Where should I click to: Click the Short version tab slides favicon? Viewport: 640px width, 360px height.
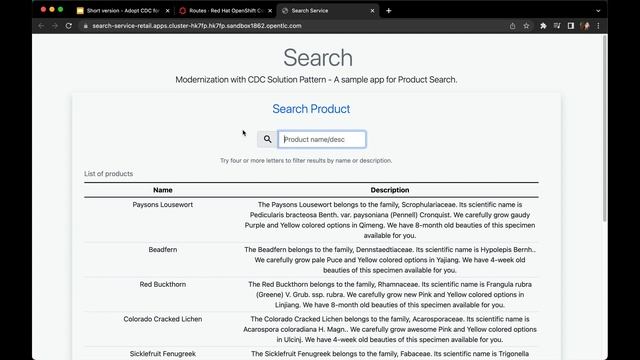pyautogui.click(x=80, y=11)
